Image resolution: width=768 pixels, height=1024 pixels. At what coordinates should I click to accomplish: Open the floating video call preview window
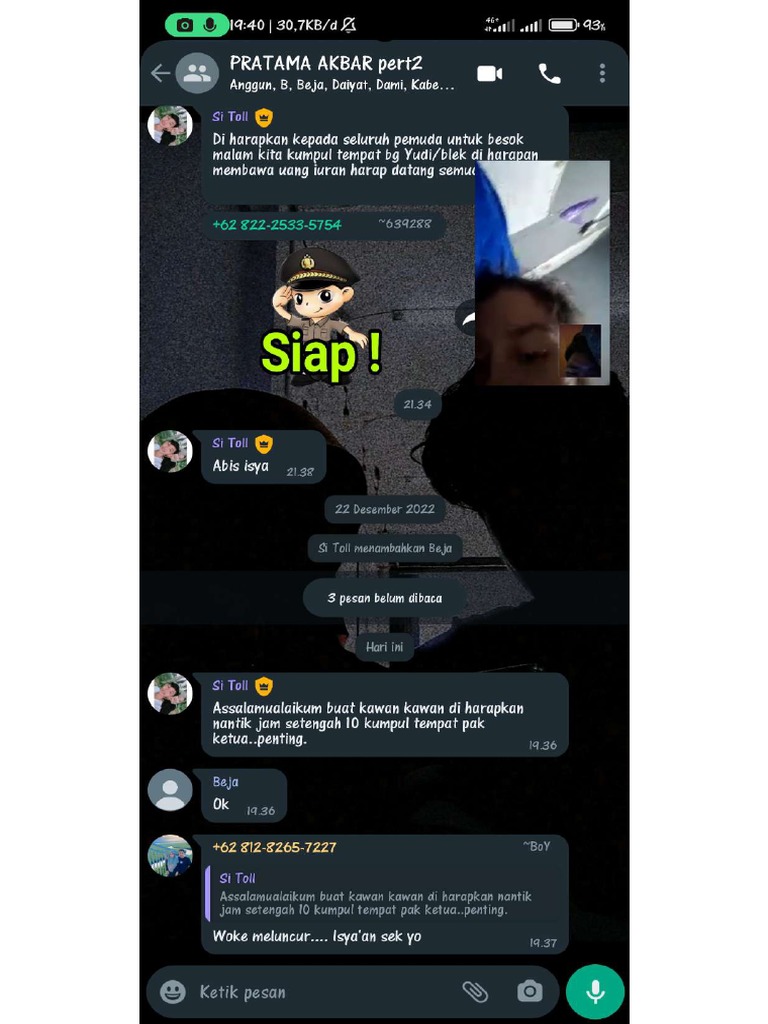[542, 273]
